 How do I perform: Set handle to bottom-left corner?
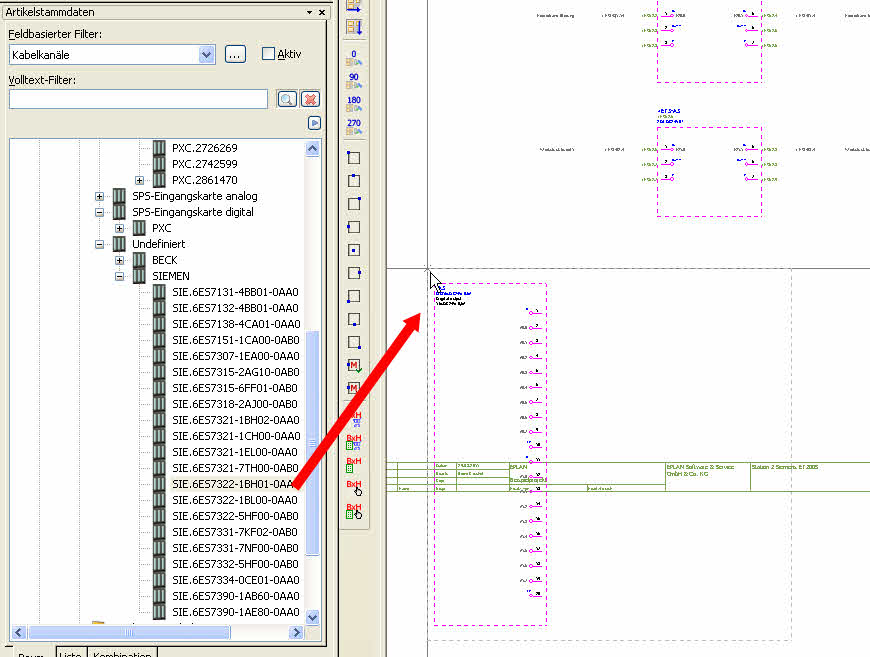click(353, 296)
